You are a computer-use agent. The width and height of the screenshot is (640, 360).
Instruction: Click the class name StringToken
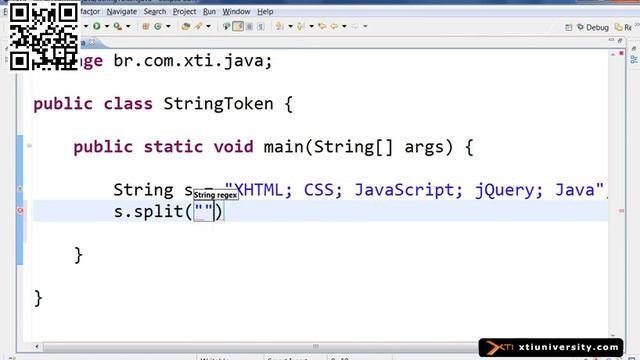(x=218, y=104)
